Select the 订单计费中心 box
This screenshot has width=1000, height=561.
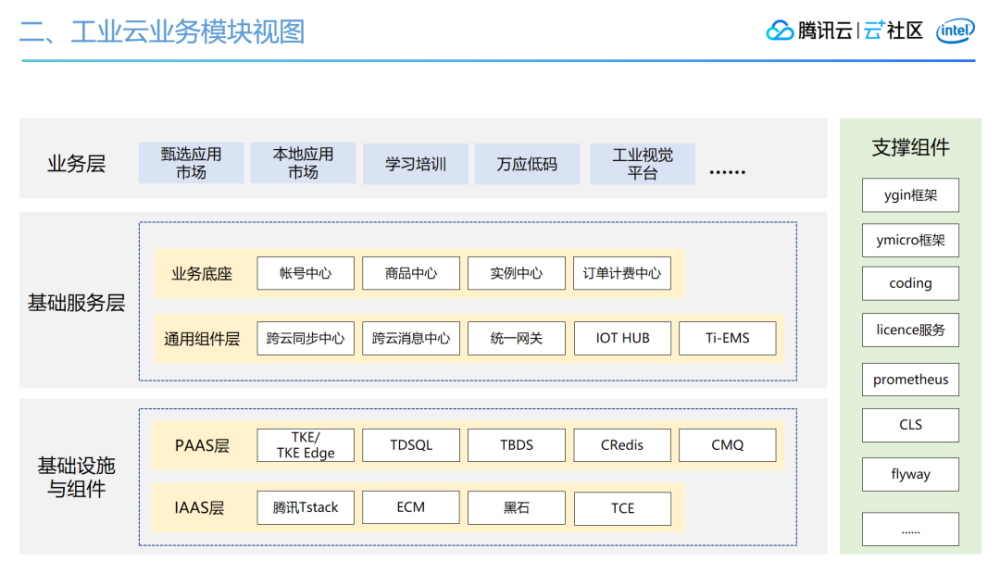click(622, 273)
